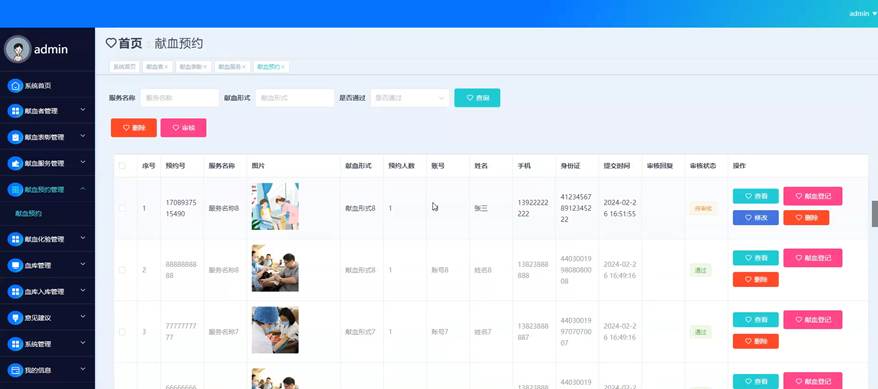Click the vertical scrollbar thumb at right
The image size is (878, 389).
coord(875,214)
